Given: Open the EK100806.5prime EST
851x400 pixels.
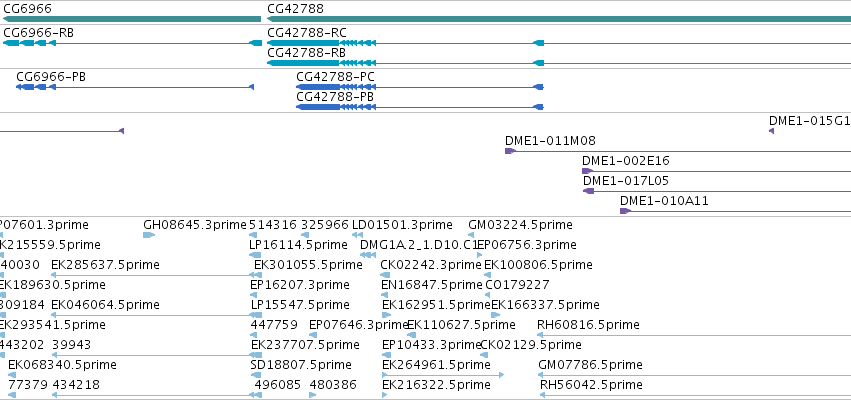Looking at the screenshot, I should pyautogui.click(x=487, y=275).
